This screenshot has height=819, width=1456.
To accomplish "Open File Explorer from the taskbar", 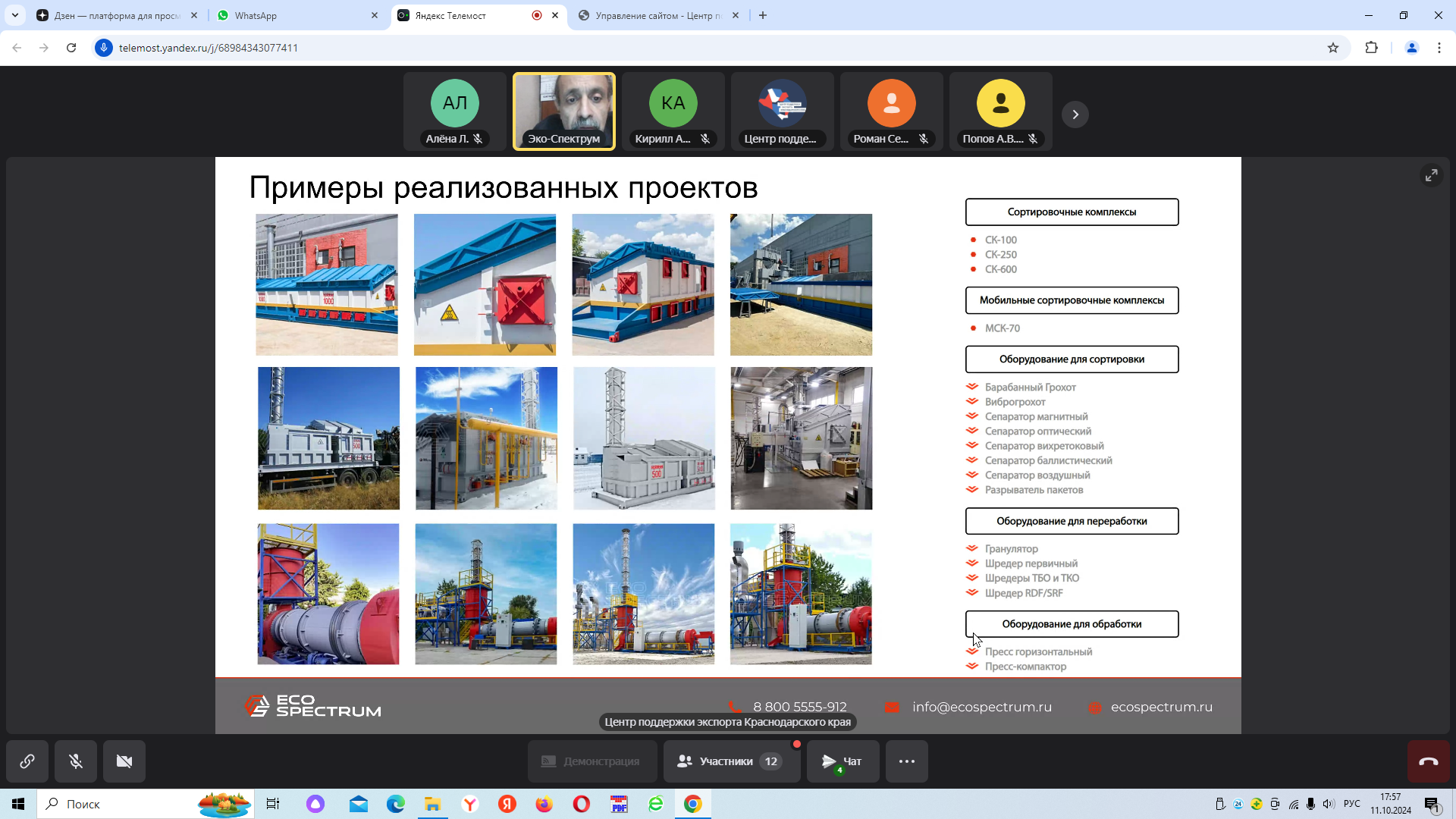I will point(432,804).
